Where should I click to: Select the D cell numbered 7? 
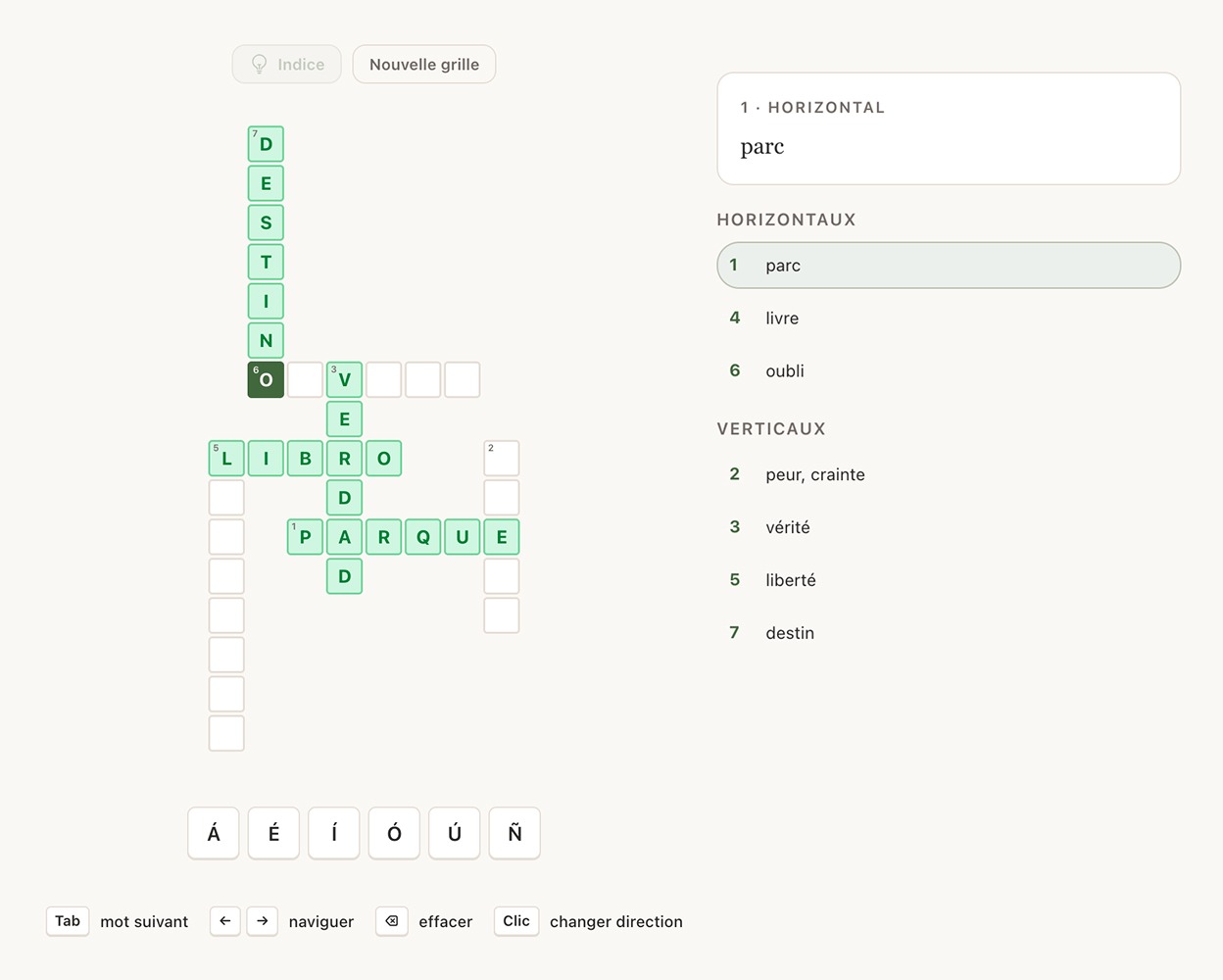(x=266, y=144)
